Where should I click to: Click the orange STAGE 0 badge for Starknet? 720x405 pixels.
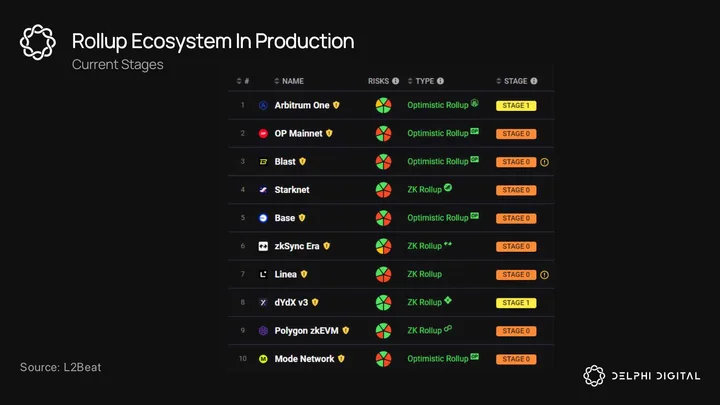tap(516, 190)
